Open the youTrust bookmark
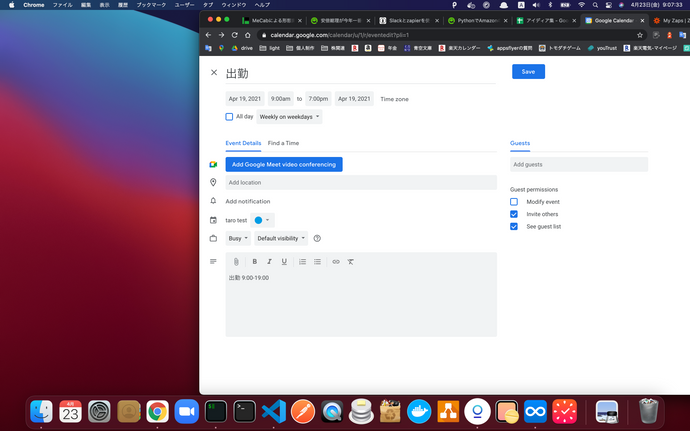 [602, 48]
